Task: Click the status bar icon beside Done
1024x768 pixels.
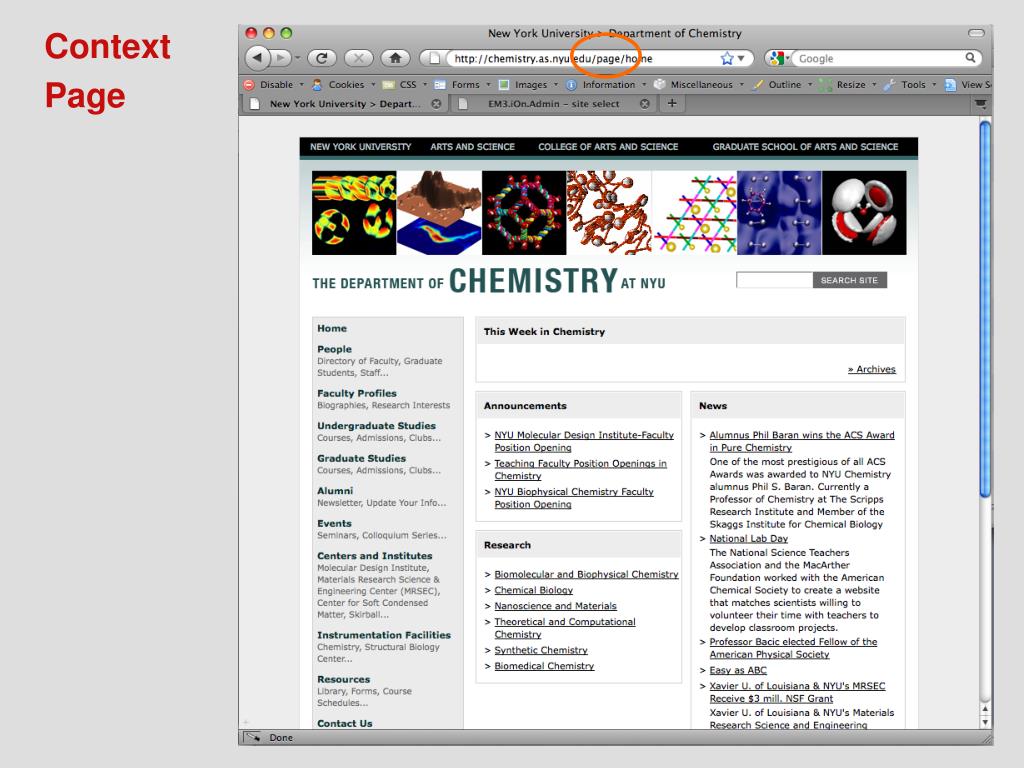Action: [252, 737]
